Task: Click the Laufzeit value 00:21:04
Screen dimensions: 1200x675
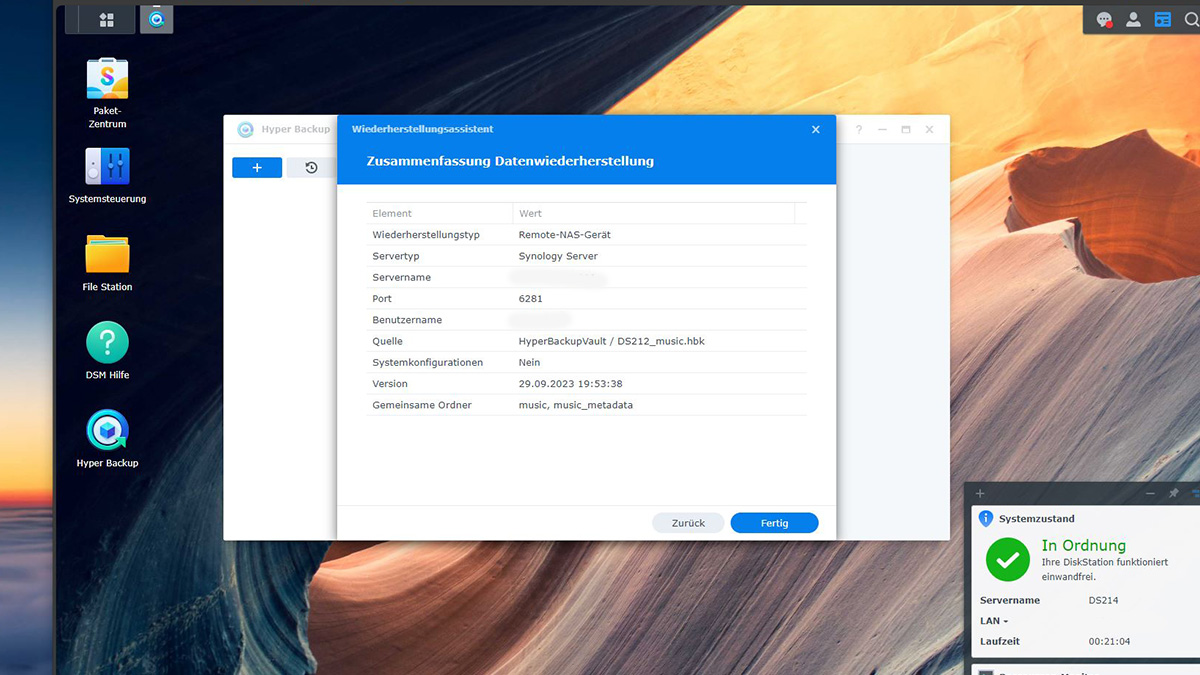Action: (x=1109, y=641)
